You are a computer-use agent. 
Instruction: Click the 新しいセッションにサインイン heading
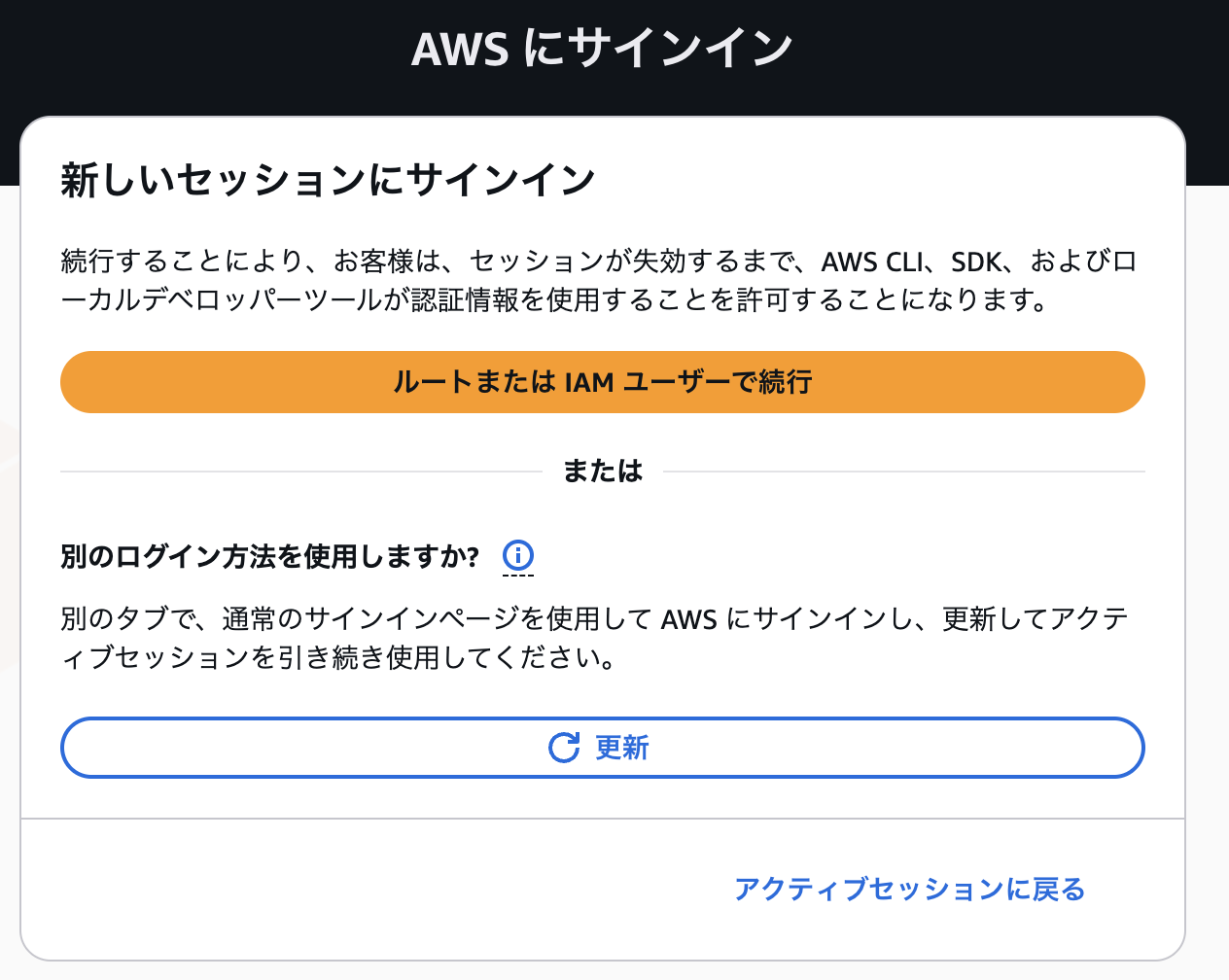tap(328, 180)
